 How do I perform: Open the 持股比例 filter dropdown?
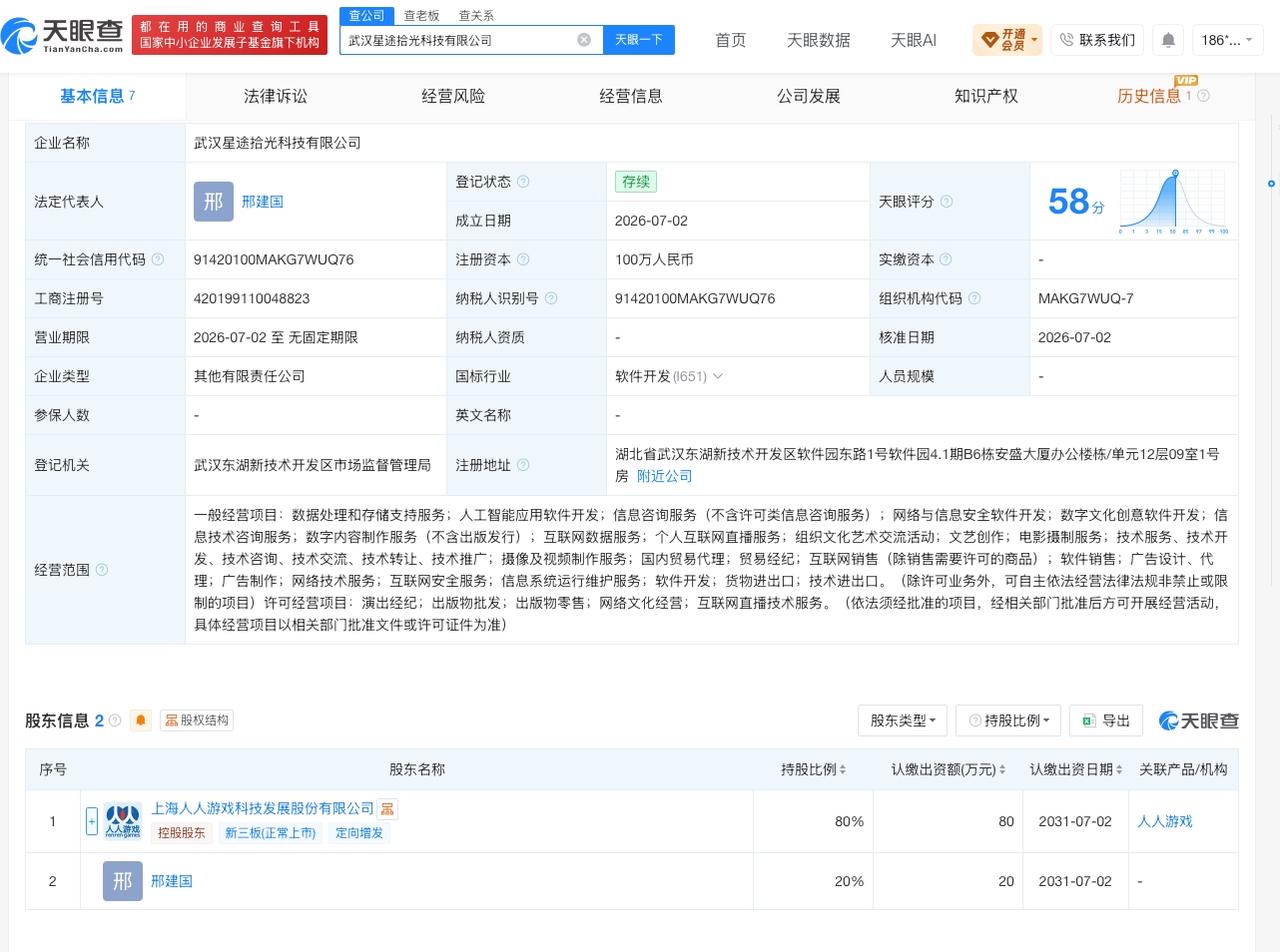click(1009, 721)
